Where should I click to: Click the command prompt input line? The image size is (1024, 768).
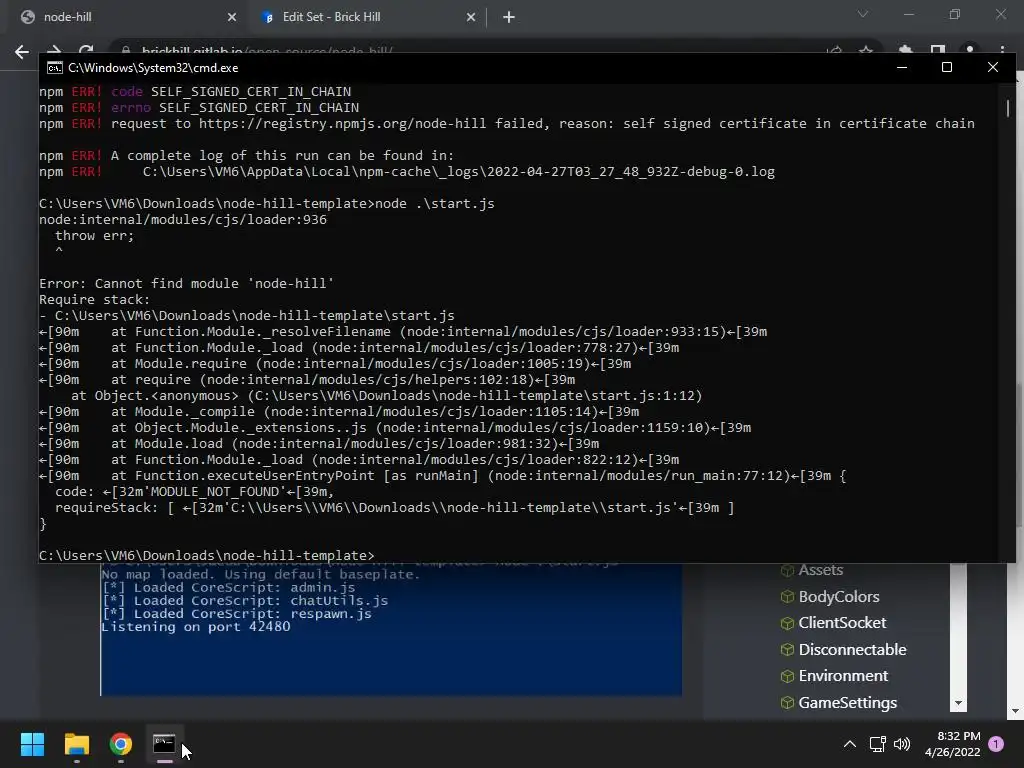pyautogui.click(x=206, y=556)
